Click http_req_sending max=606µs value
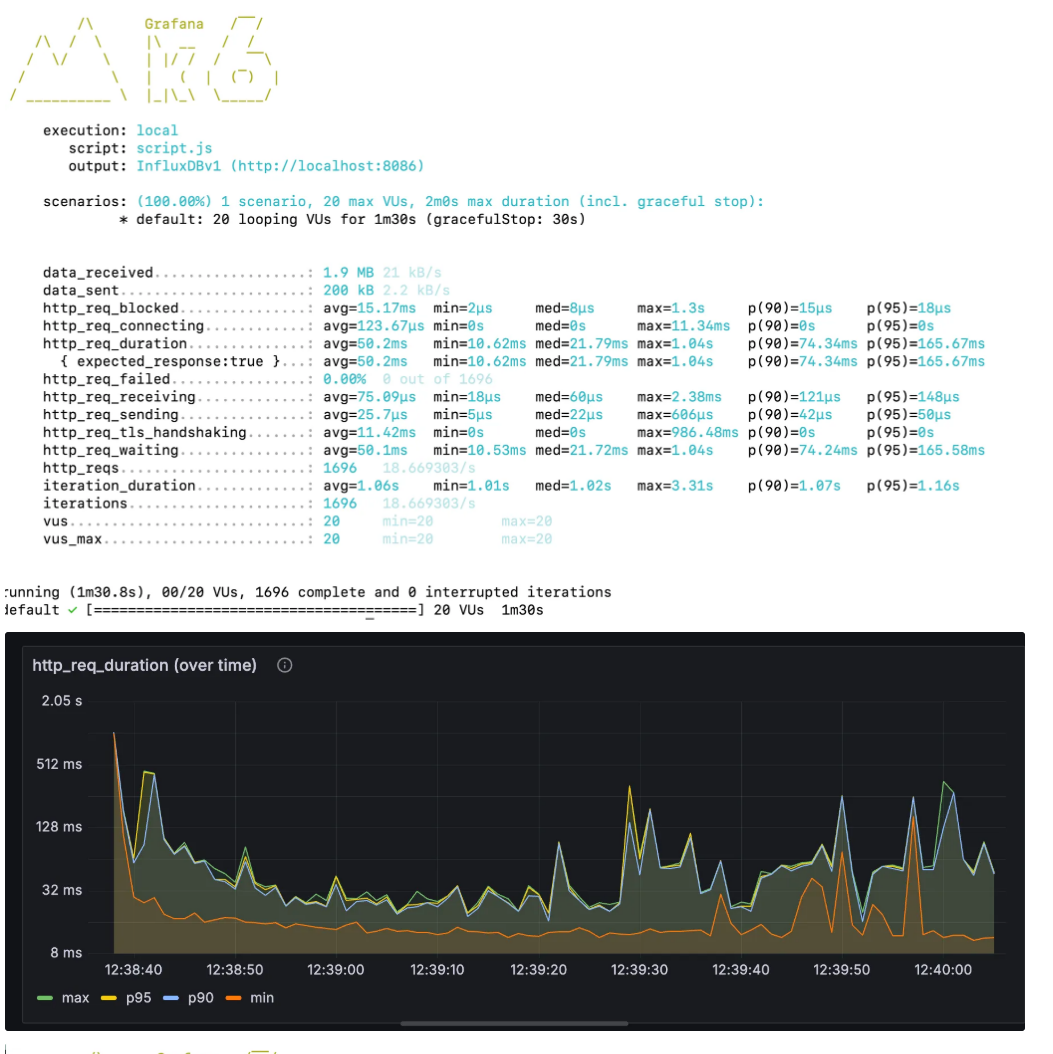This screenshot has width=1053, height=1054. (675, 415)
